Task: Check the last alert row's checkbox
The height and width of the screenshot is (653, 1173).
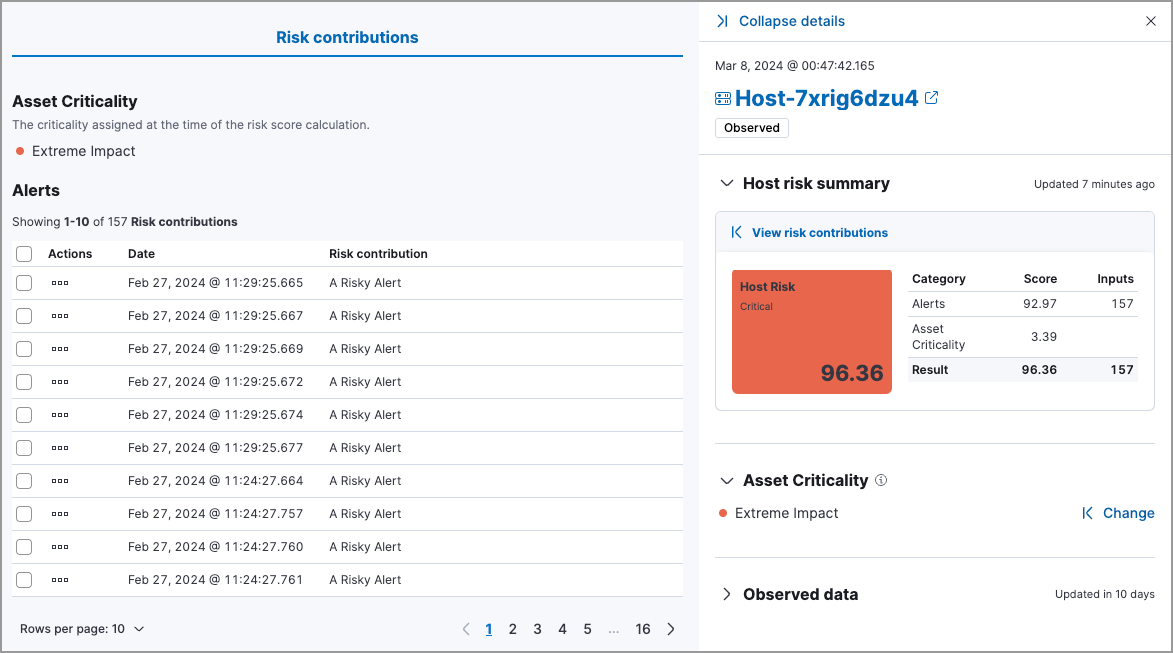Action: [x=24, y=579]
